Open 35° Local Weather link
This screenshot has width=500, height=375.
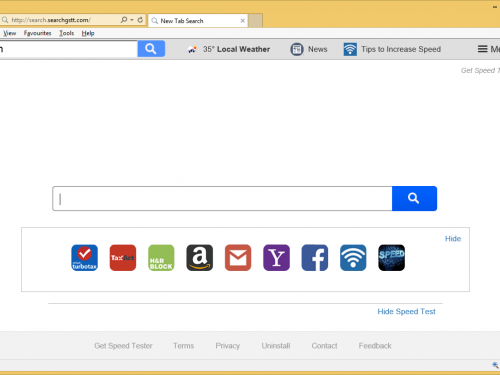[236, 49]
